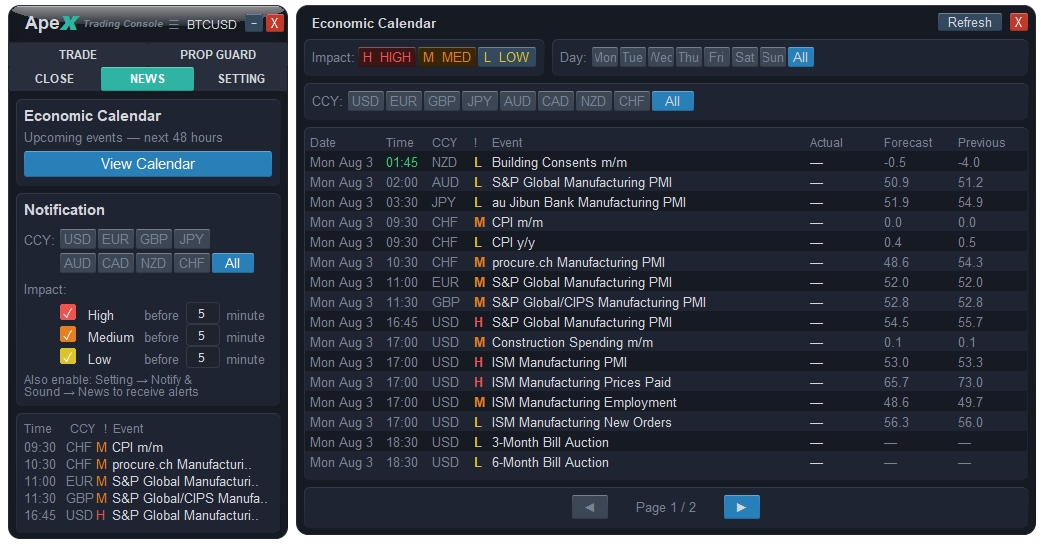Viewport: 1041px width, 544px height.
Task: Minimize the Trading Console panel
Action: tap(254, 23)
